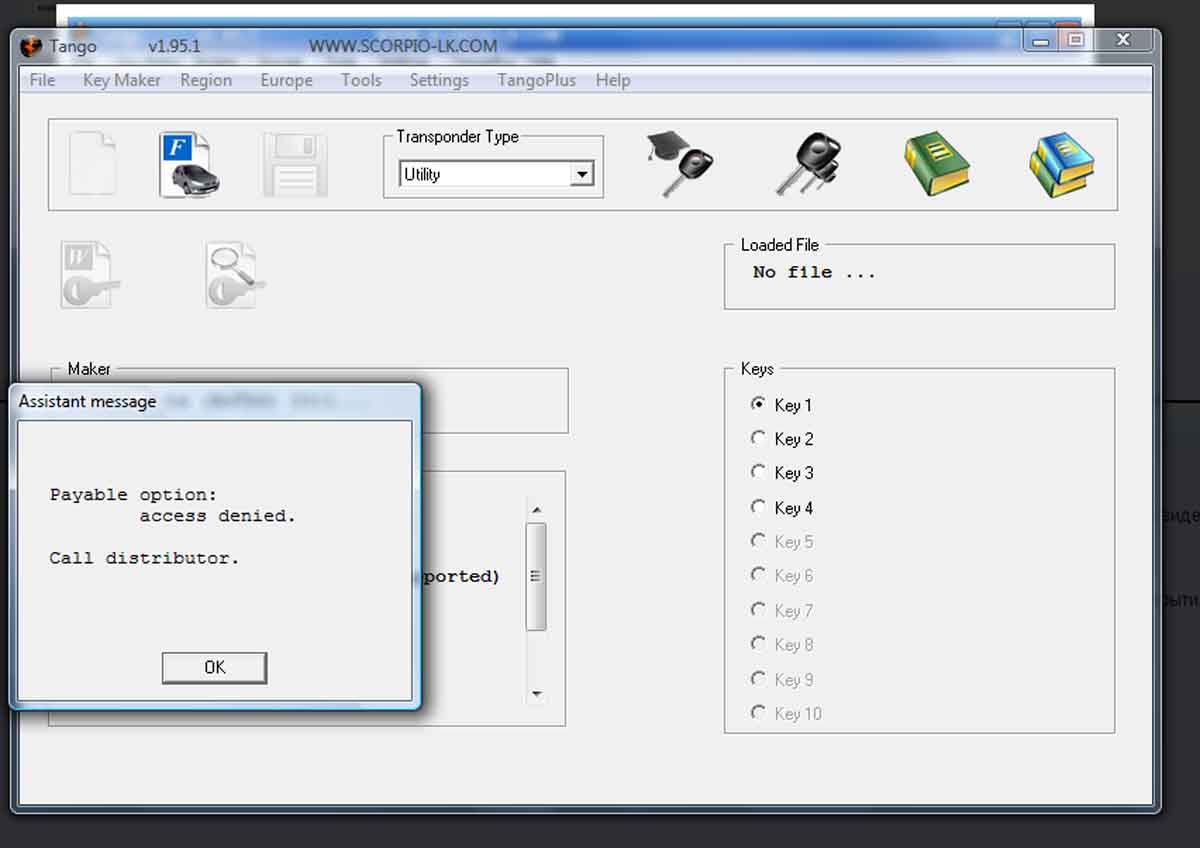This screenshot has height=848, width=1200.
Task: Select Key 8 radio button
Action: [x=758, y=644]
